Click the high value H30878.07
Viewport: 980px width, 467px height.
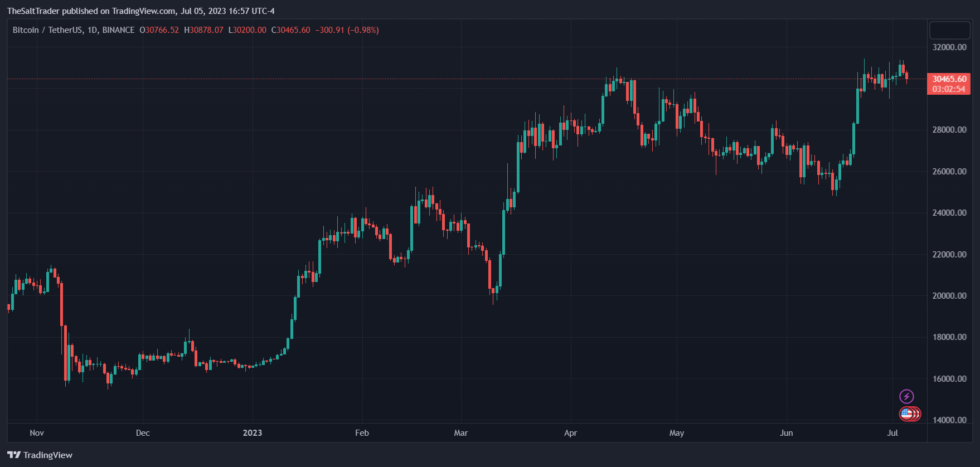203,30
